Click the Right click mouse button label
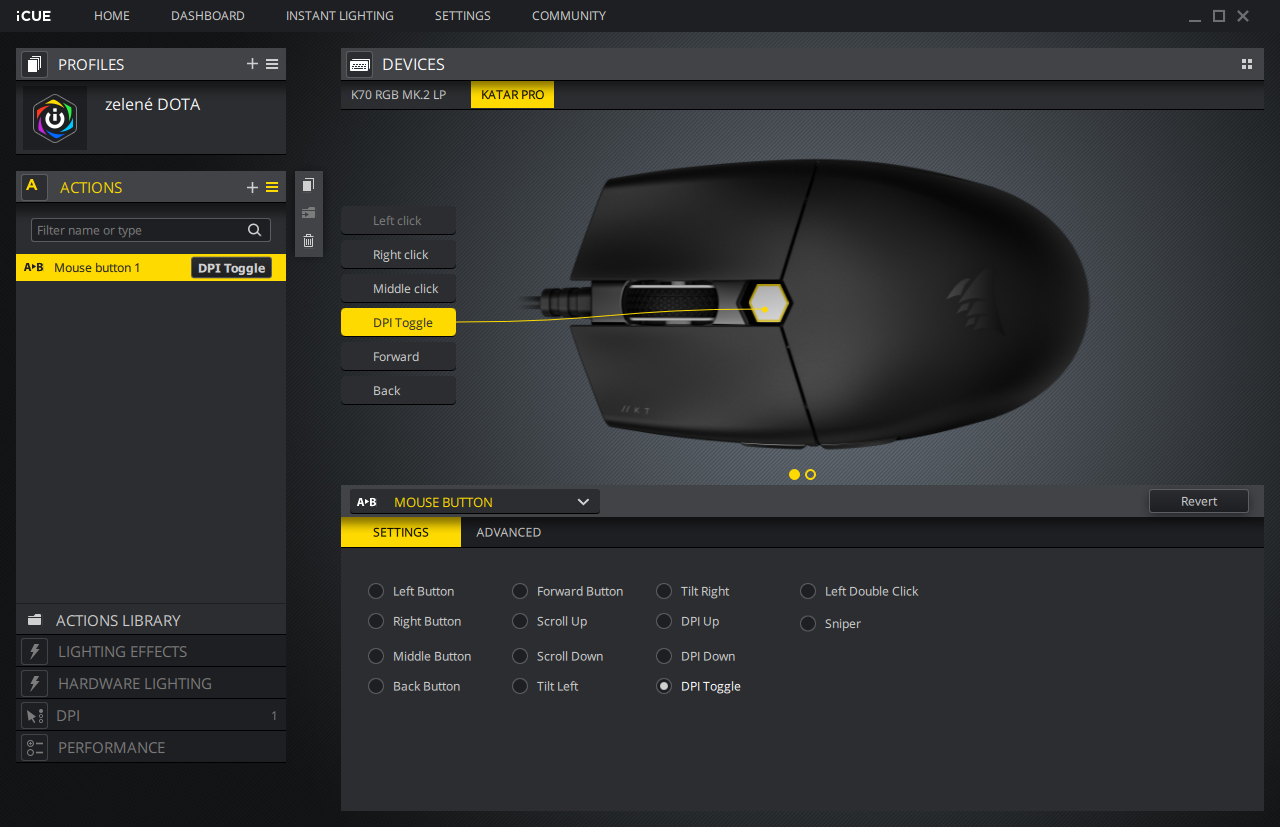 click(x=398, y=255)
